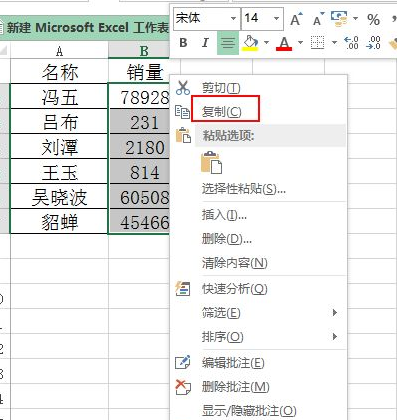Choose 选择性粘贴(S)... menu entry

(x=244, y=189)
